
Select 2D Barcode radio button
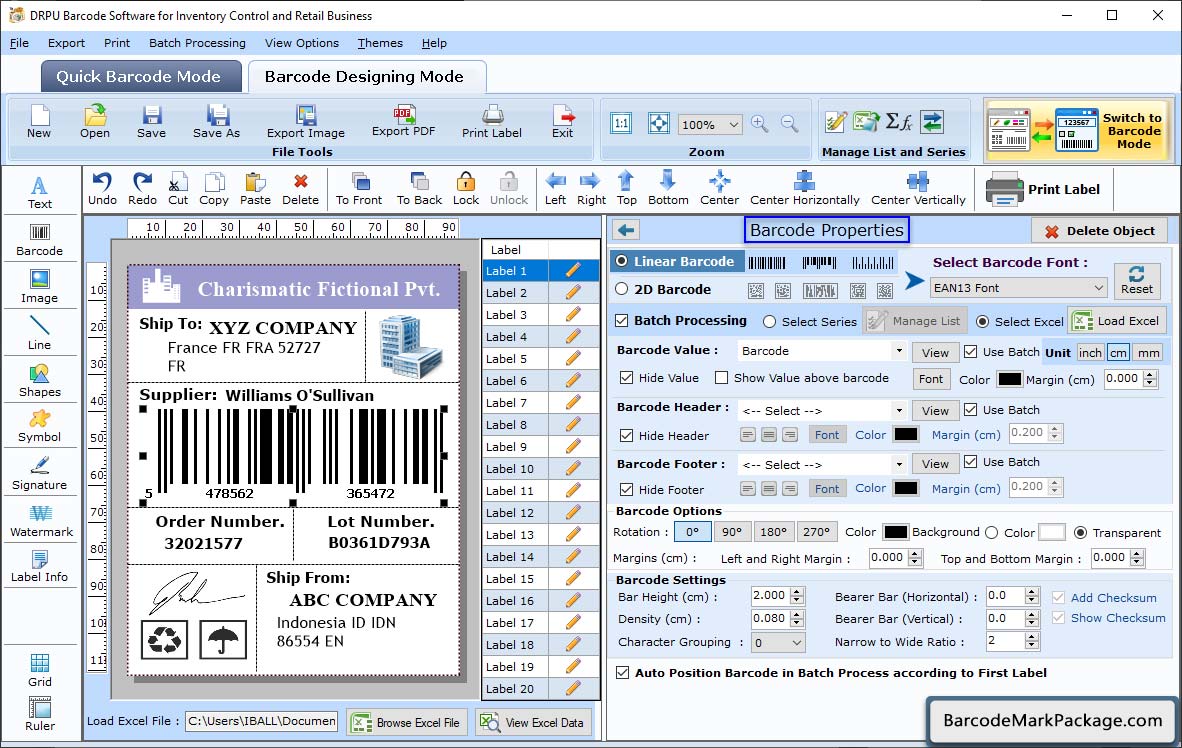622,289
